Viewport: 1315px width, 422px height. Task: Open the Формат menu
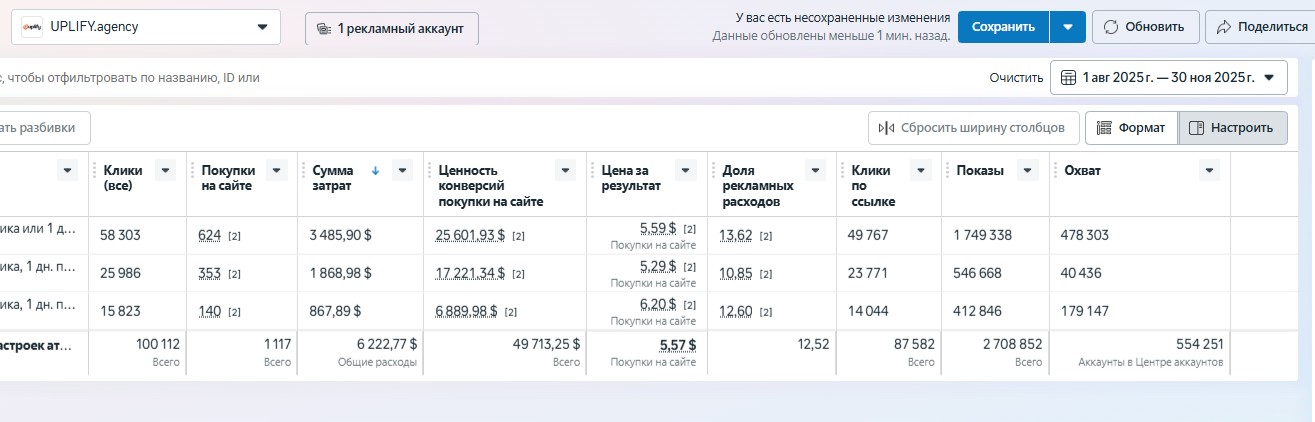tap(1130, 128)
